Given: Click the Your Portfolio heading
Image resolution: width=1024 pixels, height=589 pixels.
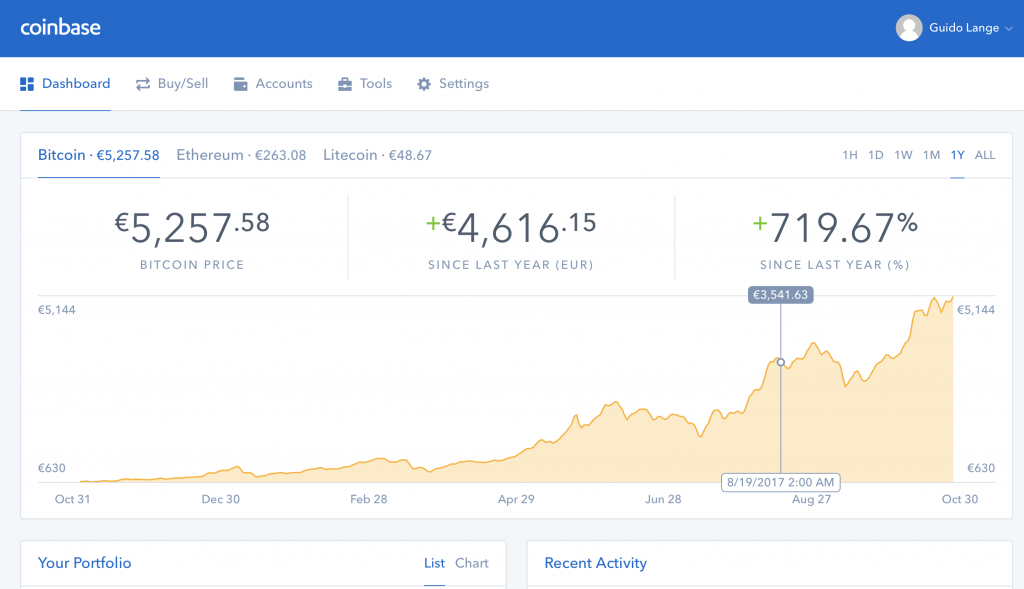Looking at the screenshot, I should [x=84, y=563].
